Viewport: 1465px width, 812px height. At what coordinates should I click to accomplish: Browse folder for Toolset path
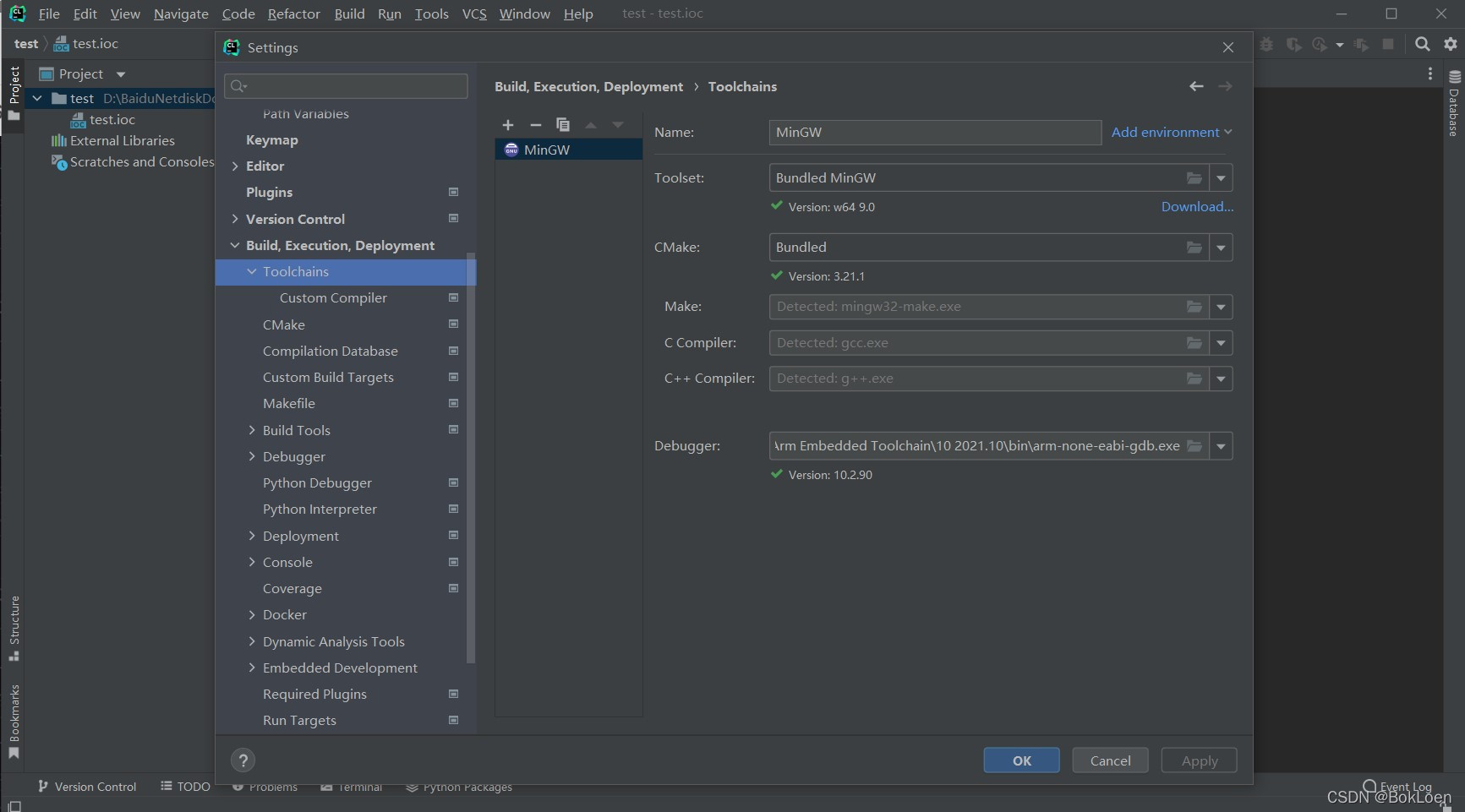coord(1194,178)
